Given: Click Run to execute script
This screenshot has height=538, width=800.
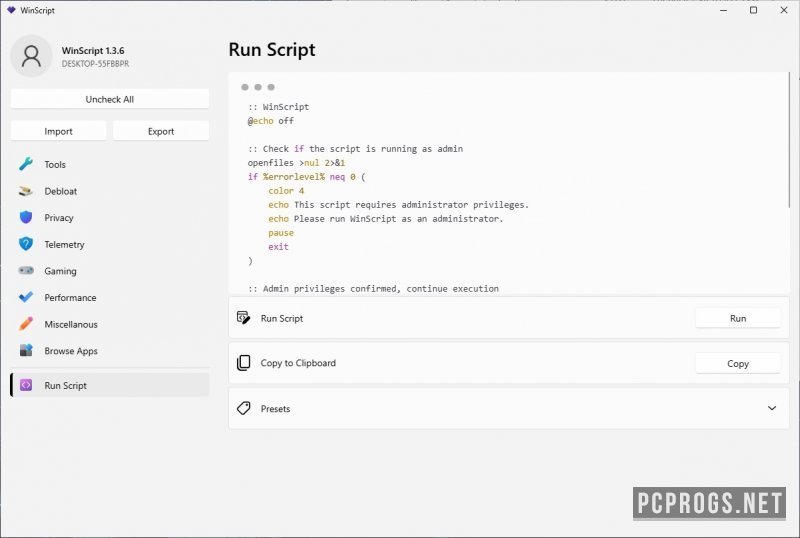Looking at the screenshot, I should [738, 318].
